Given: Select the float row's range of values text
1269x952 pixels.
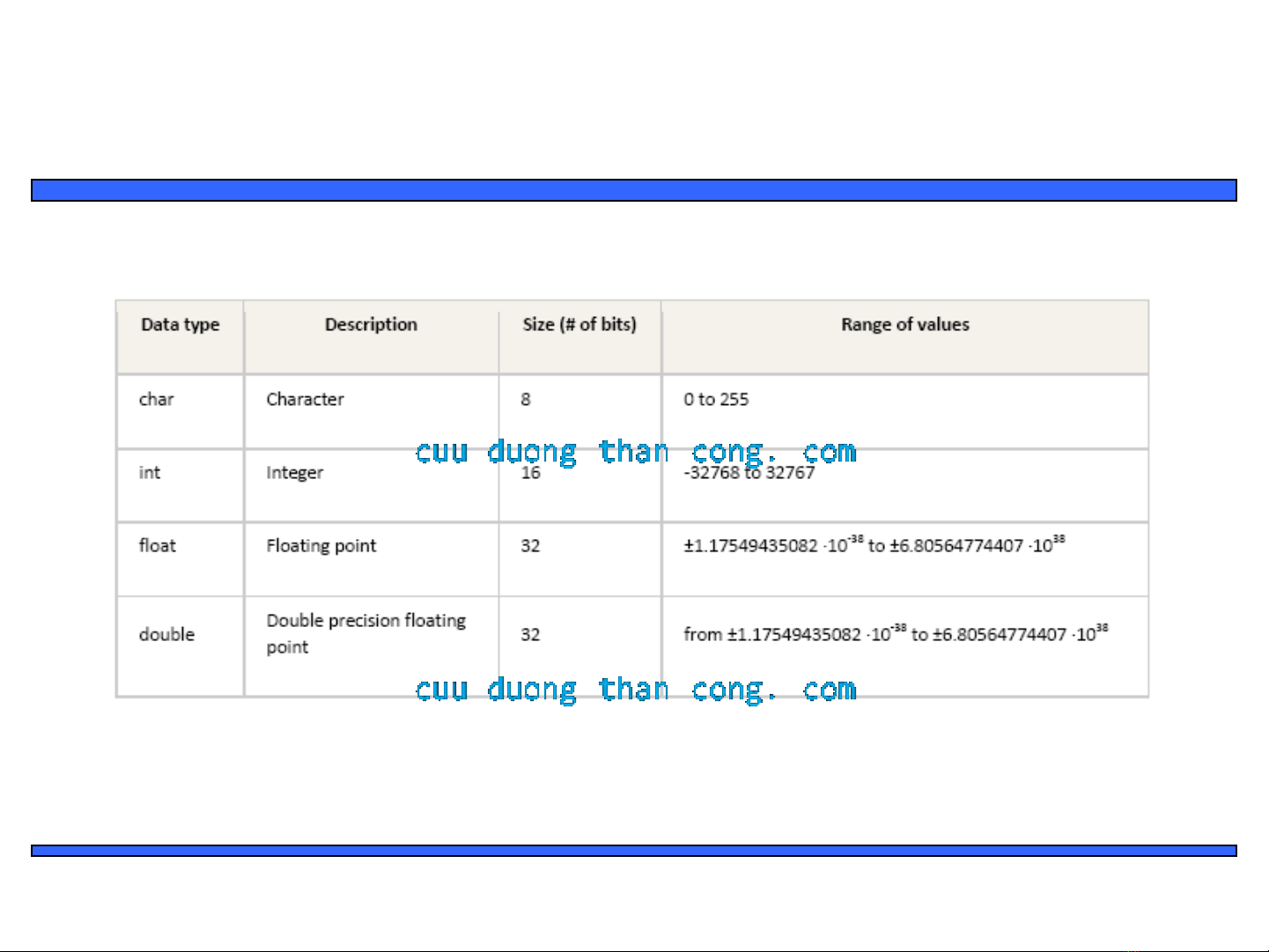Looking at the screenshot, I should (874, 545).
